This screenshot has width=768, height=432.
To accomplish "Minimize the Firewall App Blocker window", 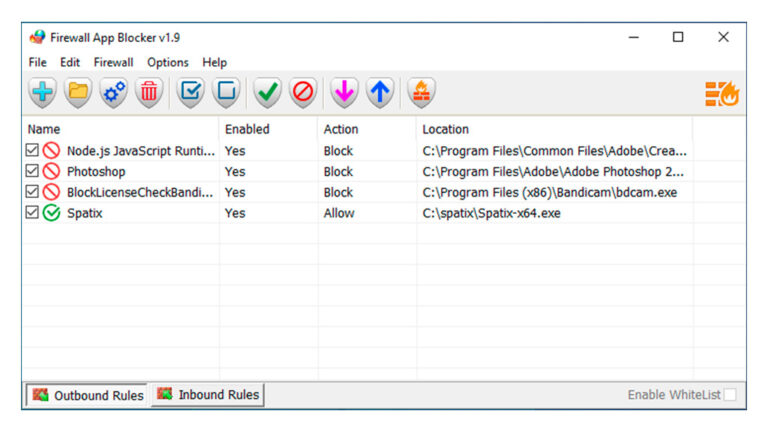I will (x=634, y=37).
